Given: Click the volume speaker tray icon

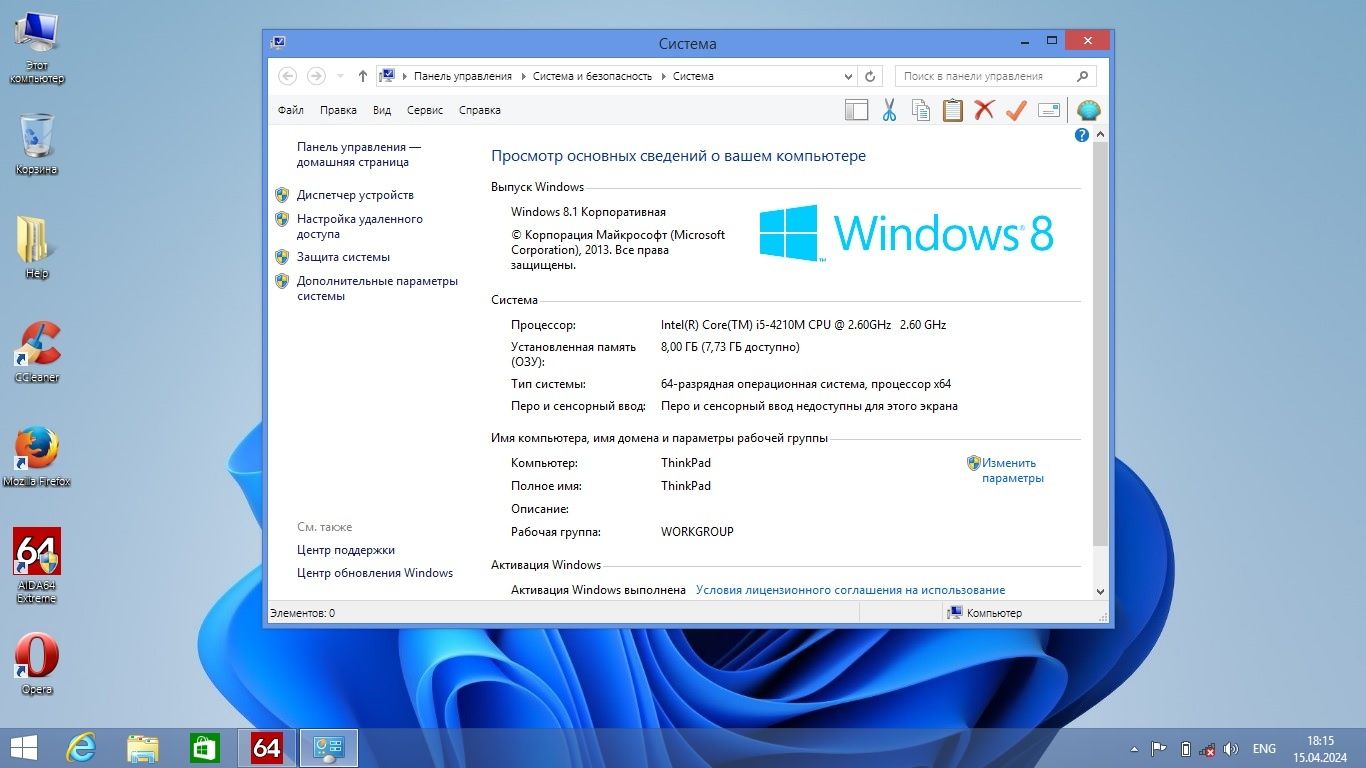Looking at the screenshot, I should [1231, 749].
